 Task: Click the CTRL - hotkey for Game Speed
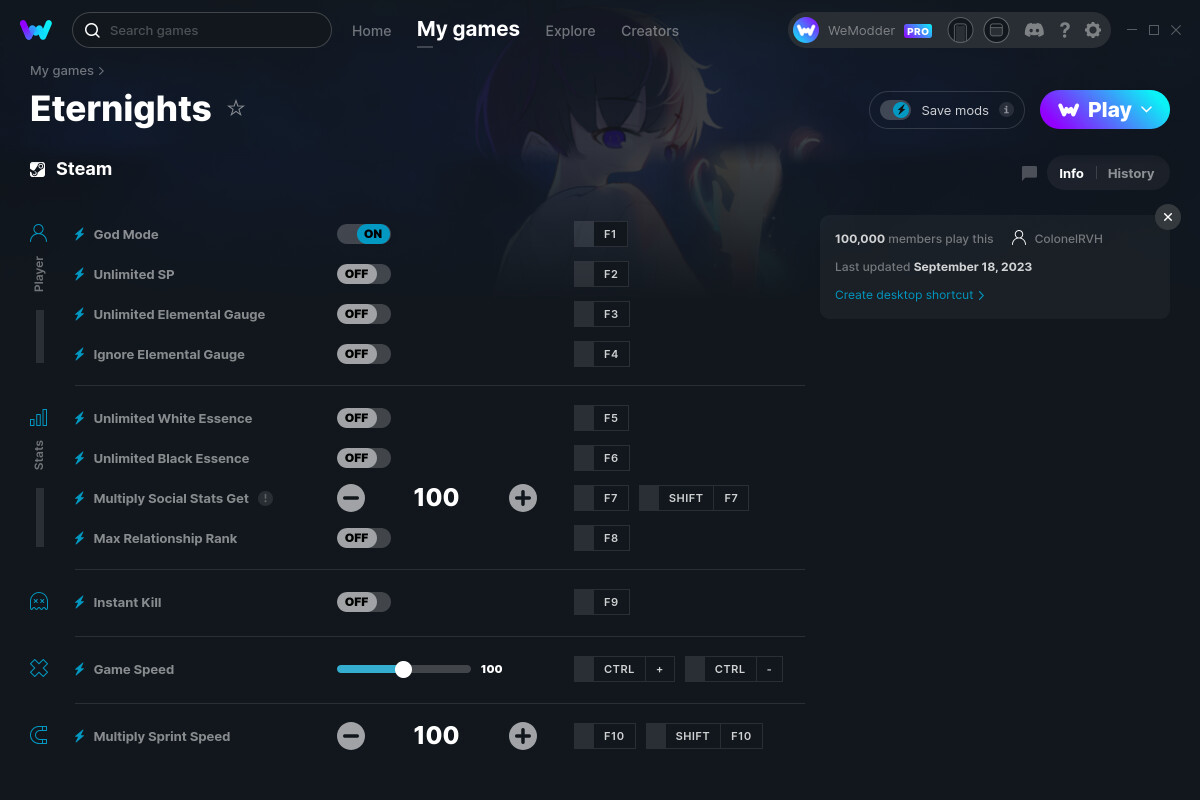(x=734, y=669)
